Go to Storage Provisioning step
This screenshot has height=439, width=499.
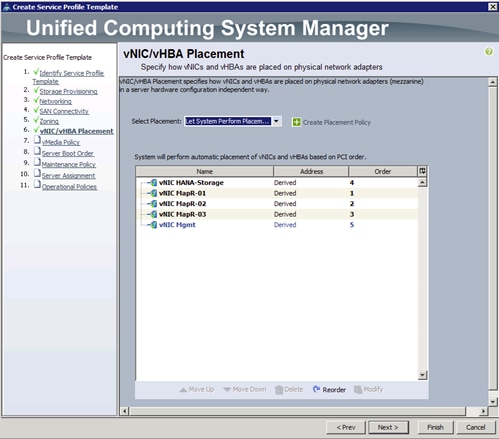[68, 91]
